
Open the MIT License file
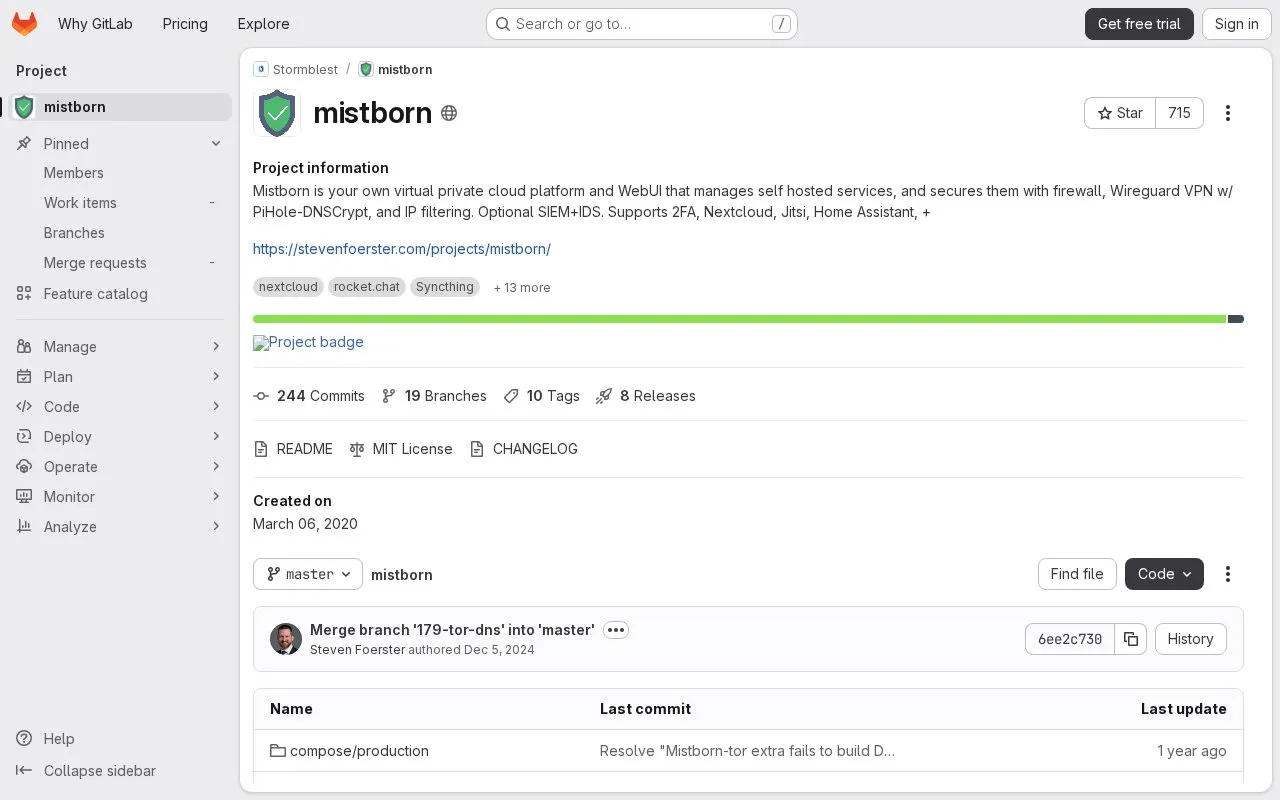(401, 449)
